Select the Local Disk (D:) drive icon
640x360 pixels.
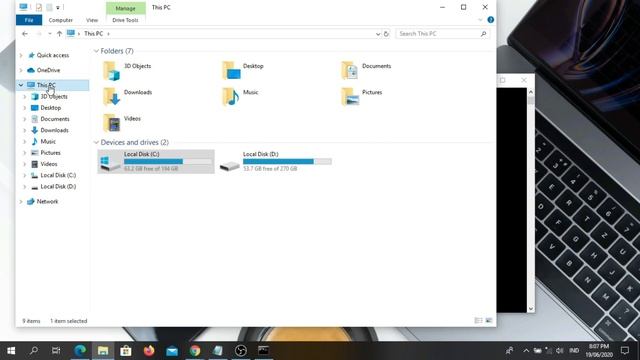229,165
